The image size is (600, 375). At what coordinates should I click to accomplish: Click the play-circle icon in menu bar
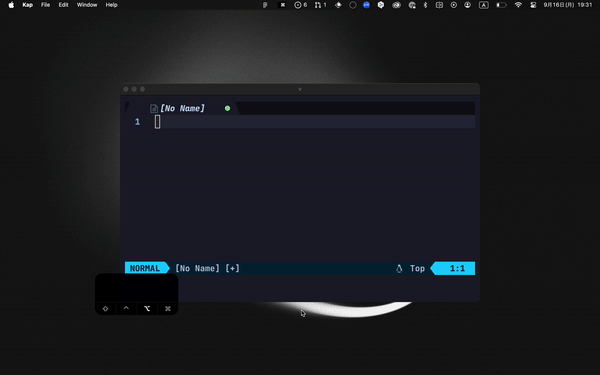pyautogui.click(x=453, y=5)
